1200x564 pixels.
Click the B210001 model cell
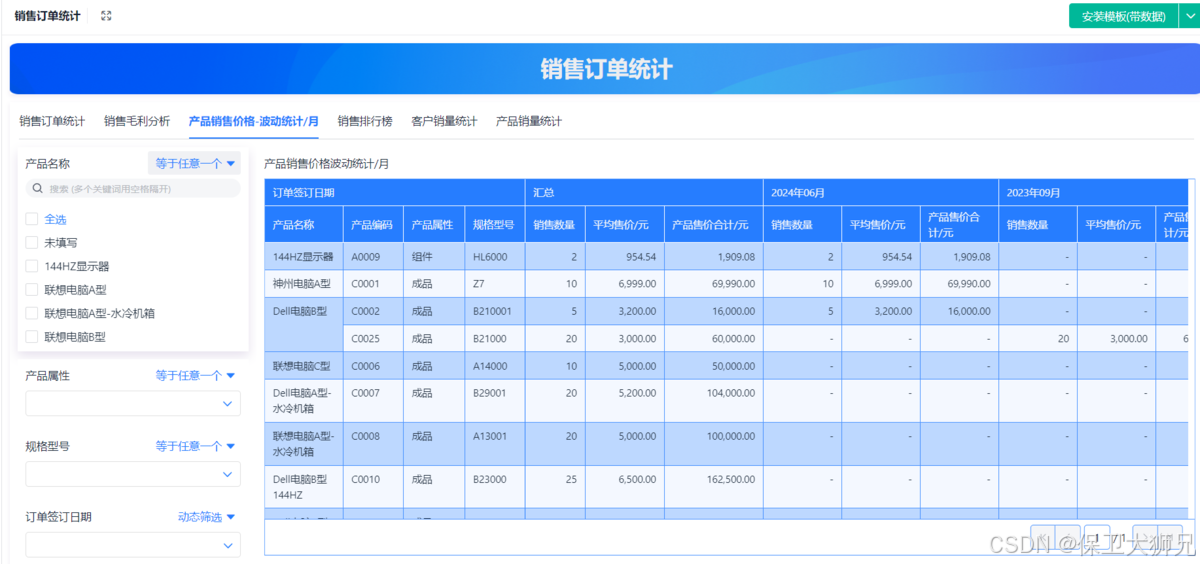(495, 311)
